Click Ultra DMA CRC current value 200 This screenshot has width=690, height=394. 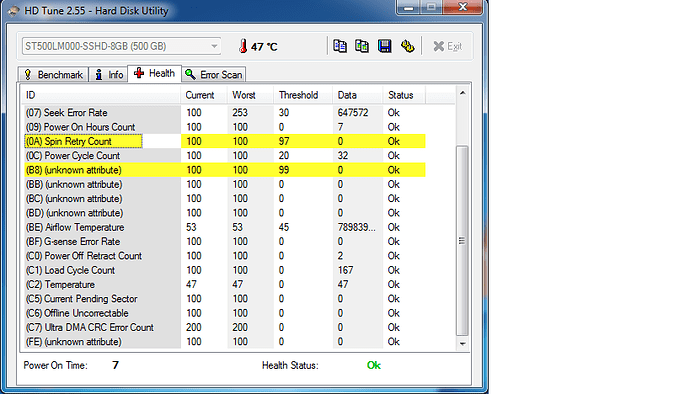(x=194, y=327)
